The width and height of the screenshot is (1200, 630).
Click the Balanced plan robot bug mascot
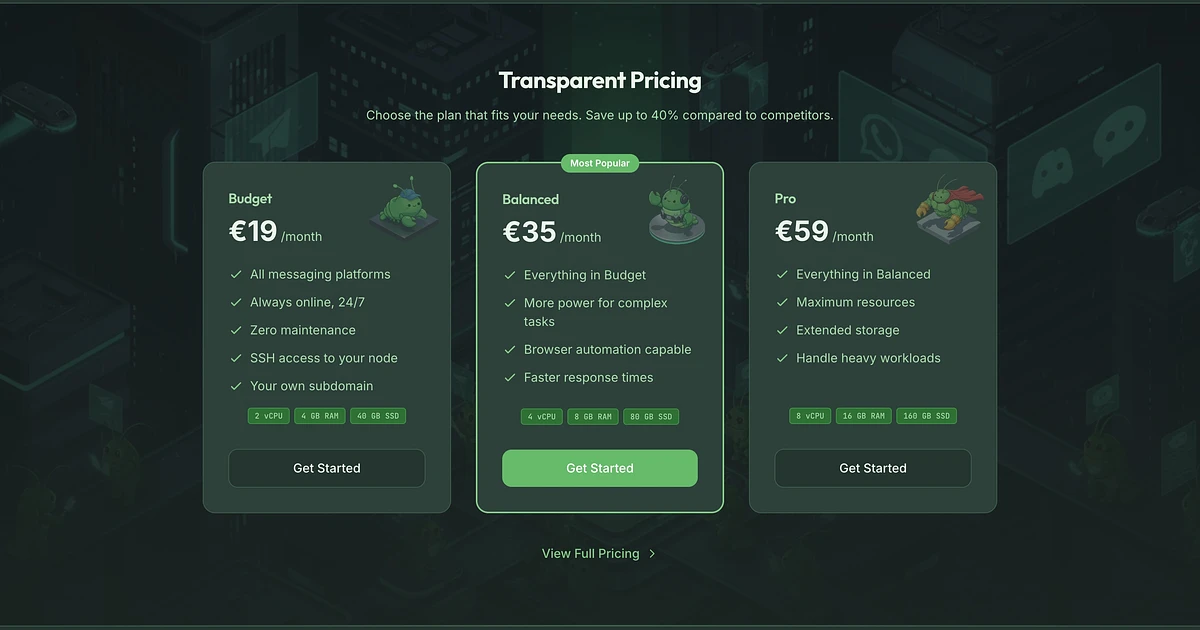(677, 210)
